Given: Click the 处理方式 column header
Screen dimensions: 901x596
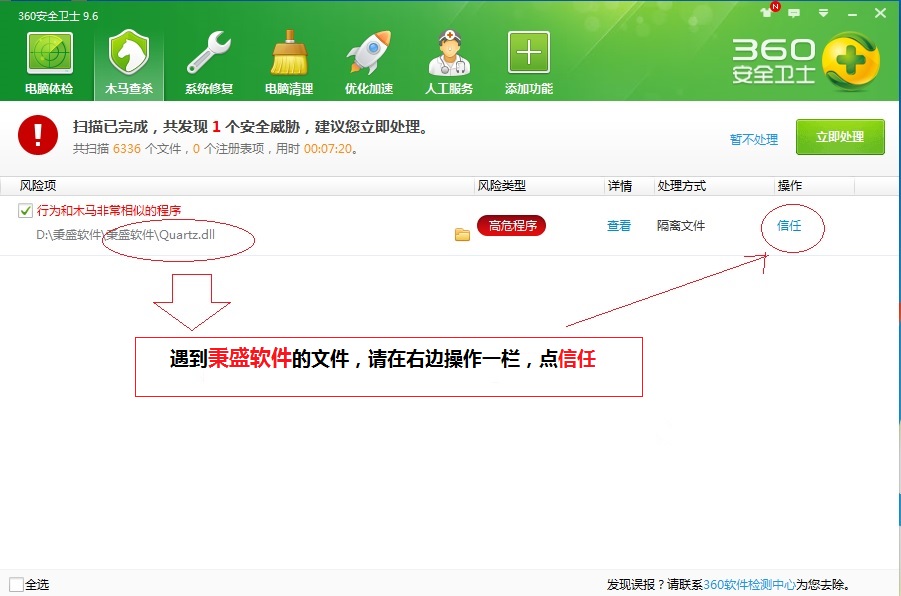Looking at the screenshot, I should click(x=681, y=186).
